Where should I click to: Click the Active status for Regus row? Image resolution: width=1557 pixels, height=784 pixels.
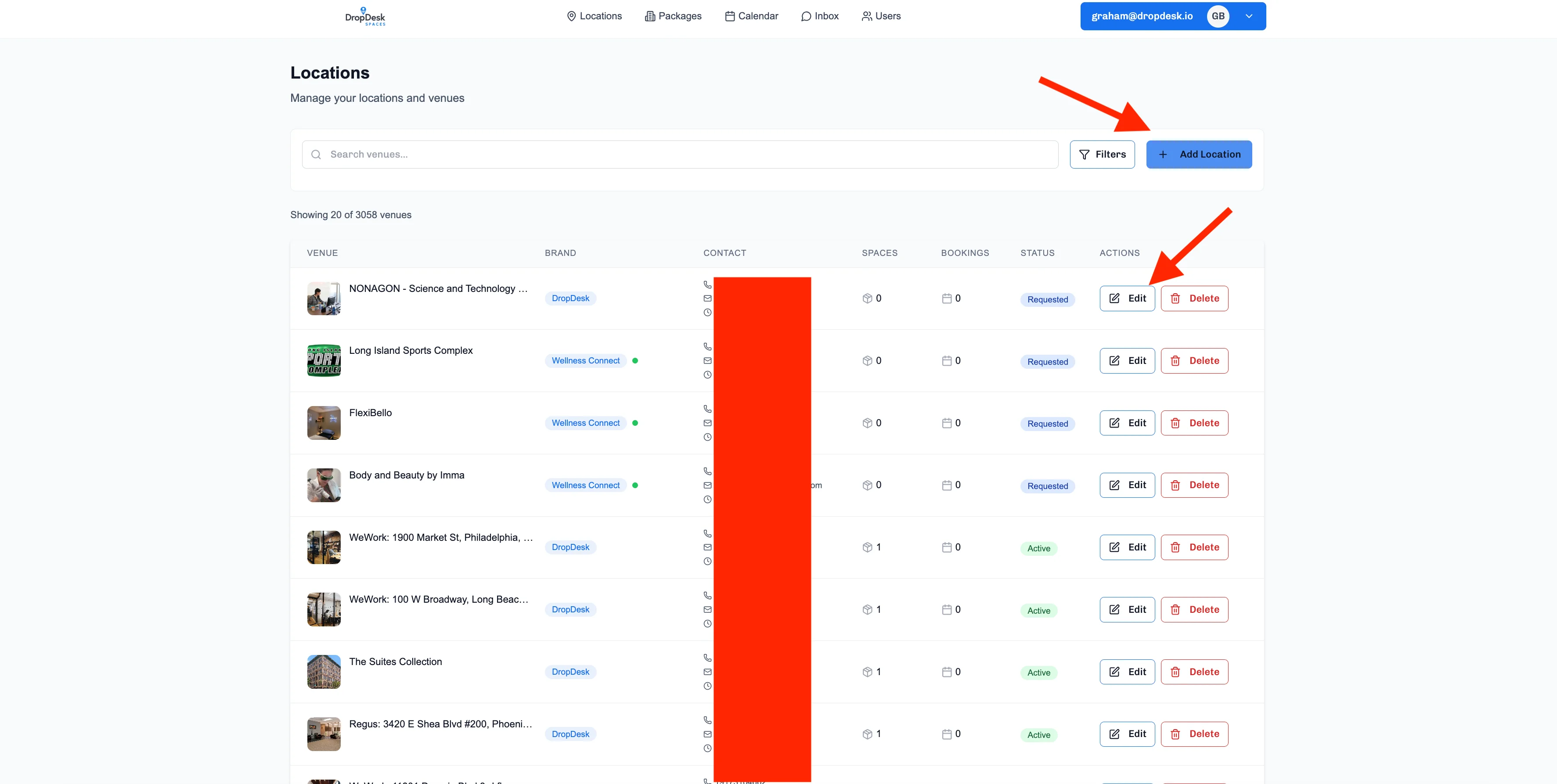pyautogui.click(x=1039, y=735)
